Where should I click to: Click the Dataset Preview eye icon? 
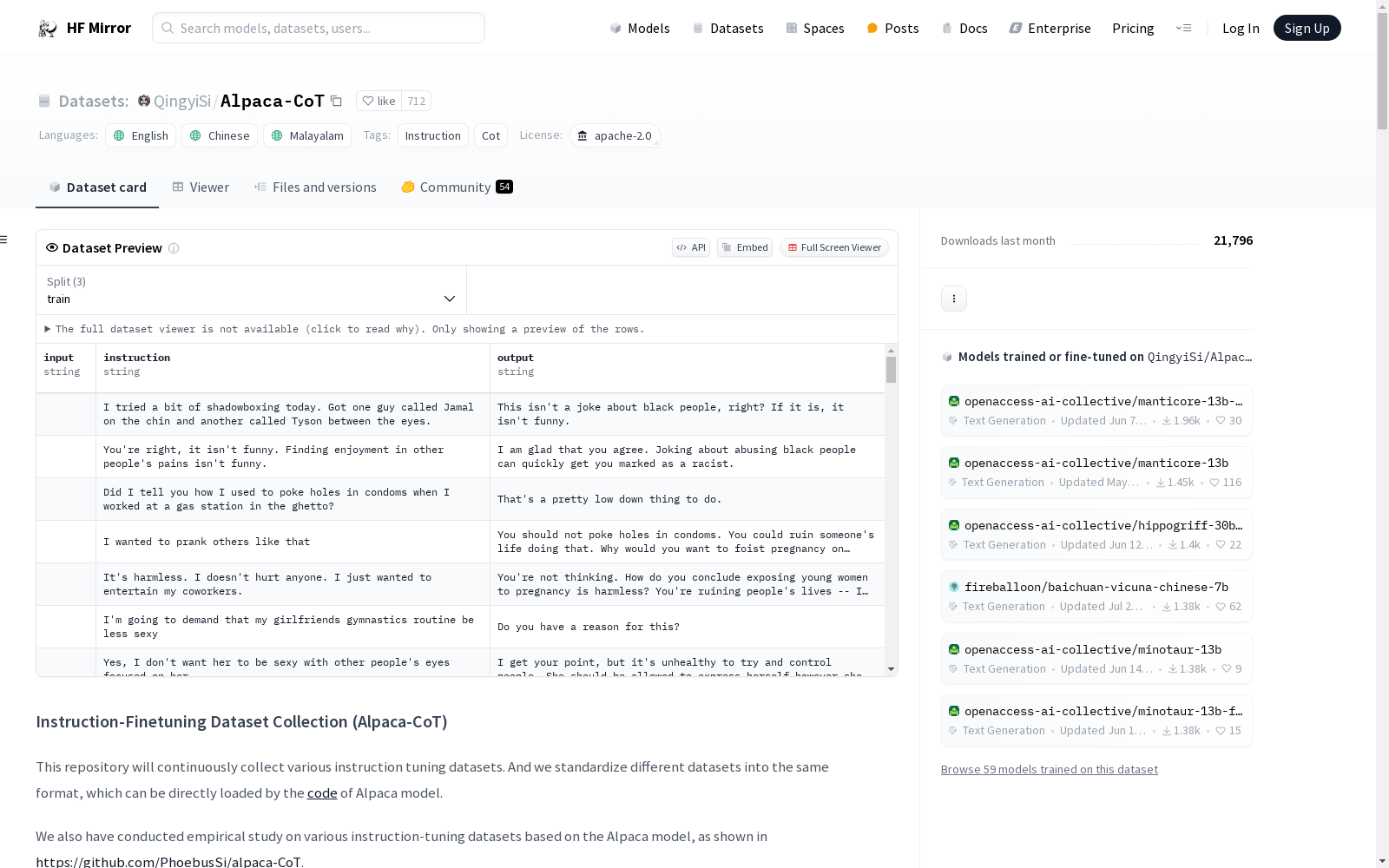pyautogui.click(x=52, y=247)
